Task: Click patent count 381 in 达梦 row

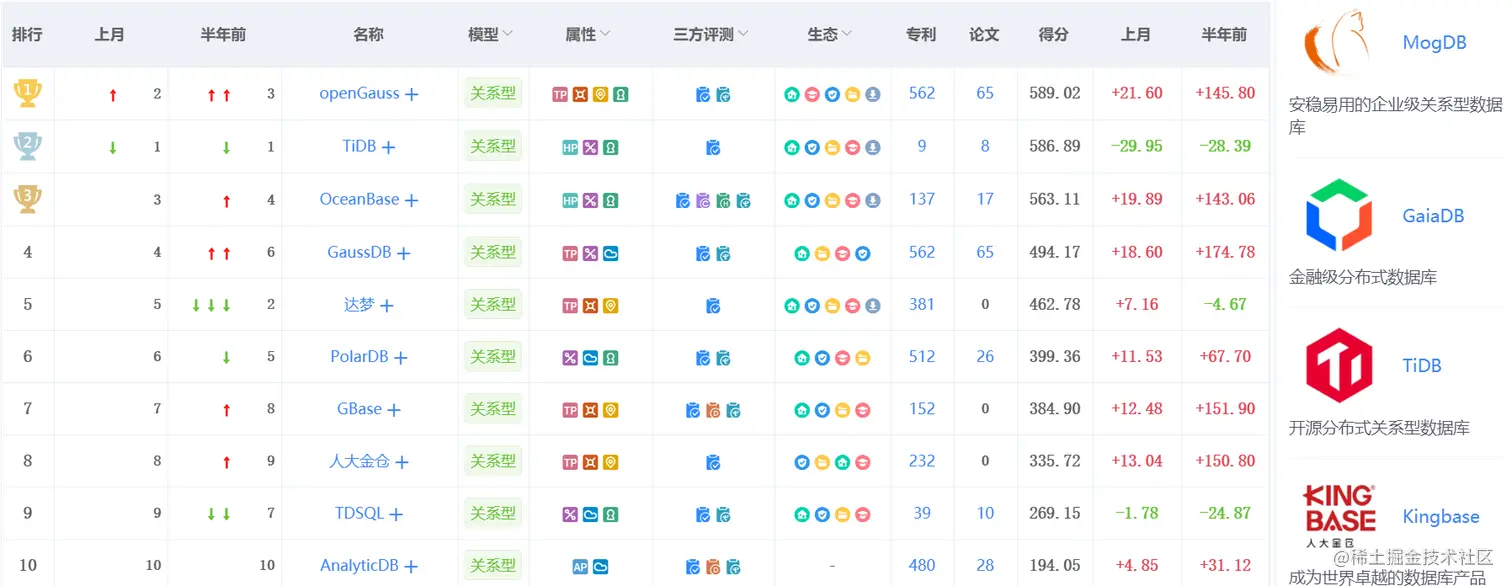Action: (922, 304)
